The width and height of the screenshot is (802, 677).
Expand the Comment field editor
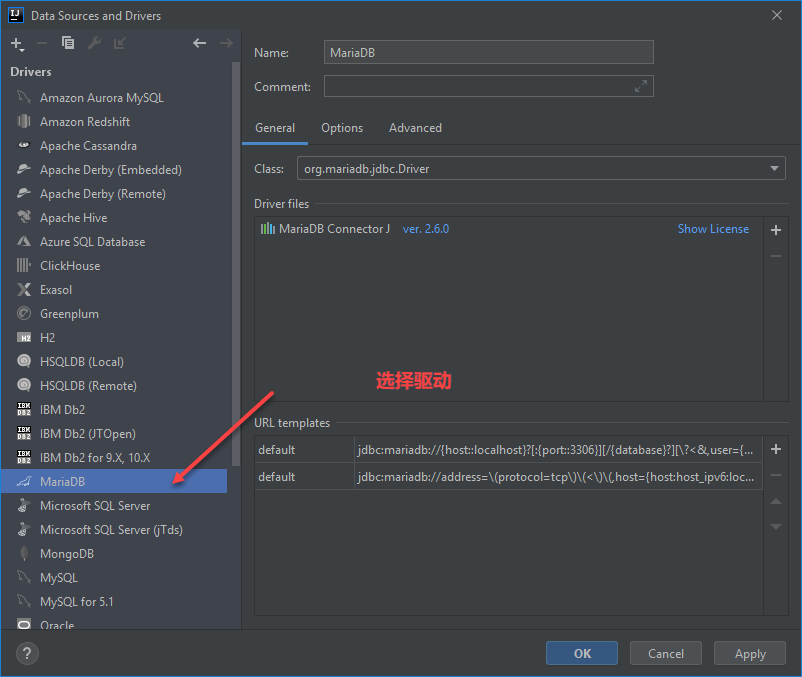click(x=641, y=86)
